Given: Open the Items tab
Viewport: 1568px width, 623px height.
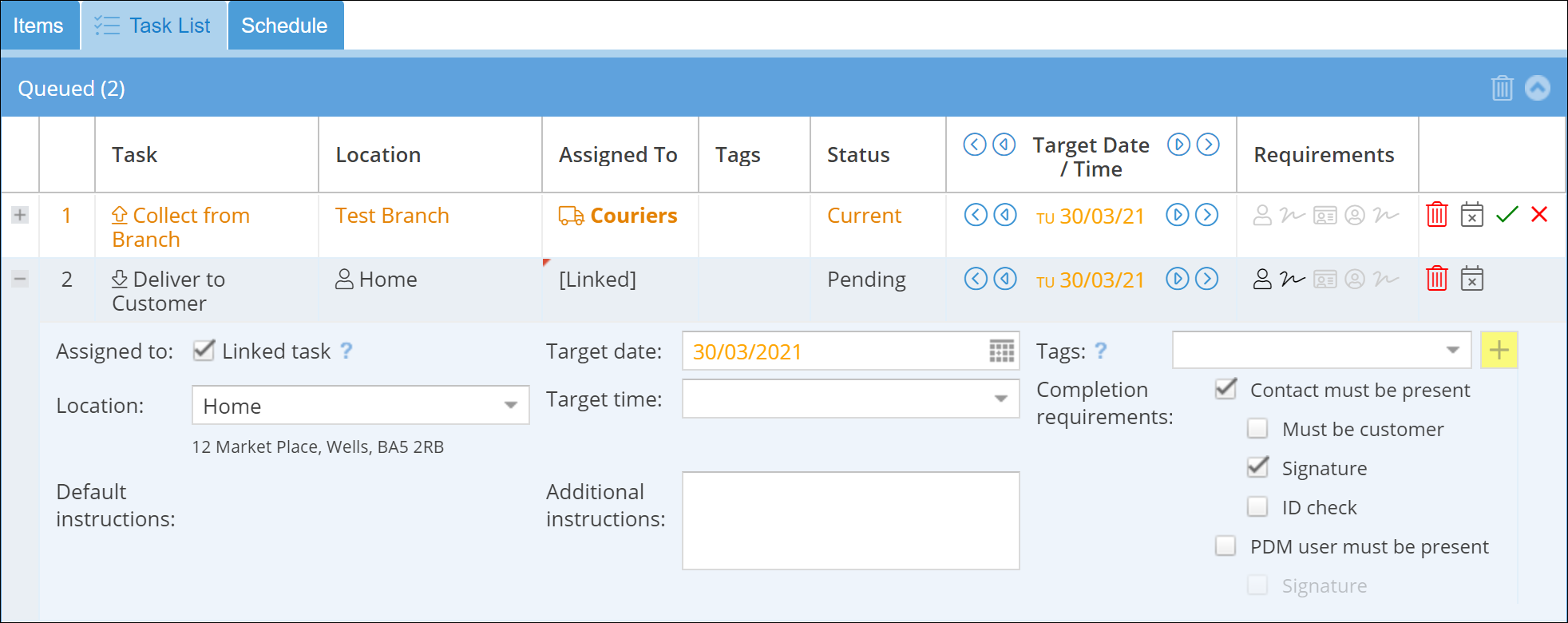Looking at the screenshot, I should pyautogui.click(x=38, y=26).
